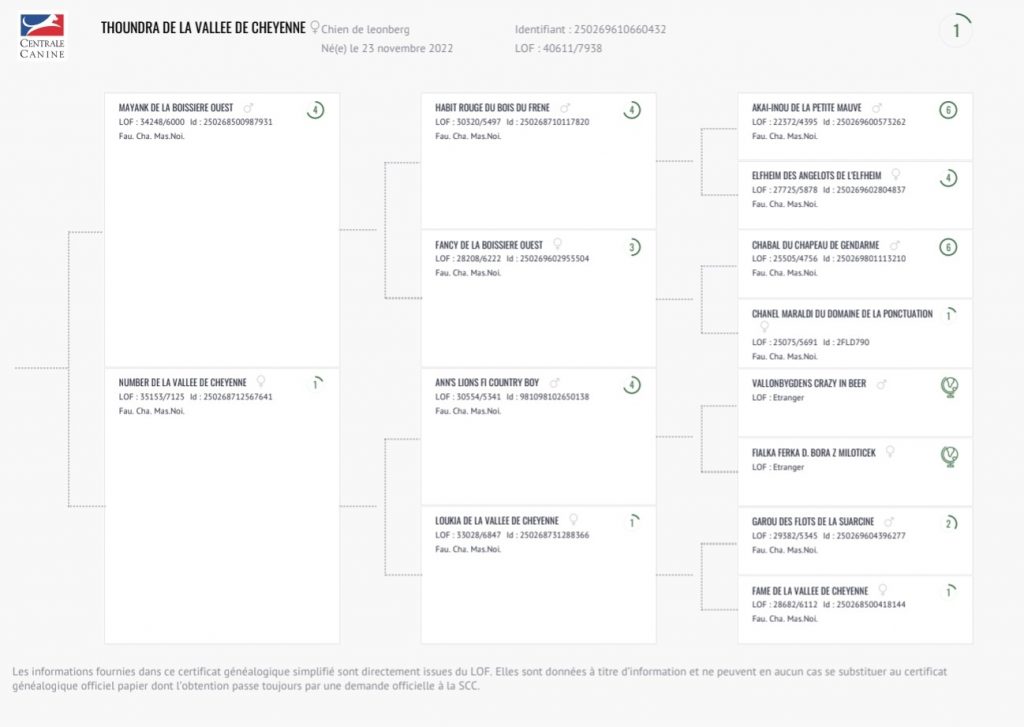Viewport: 1024px width, 727px height.
Task: Click rating badge 4 on Habit Rouge du Bois du Frene
Action: (x=632, y=110)
